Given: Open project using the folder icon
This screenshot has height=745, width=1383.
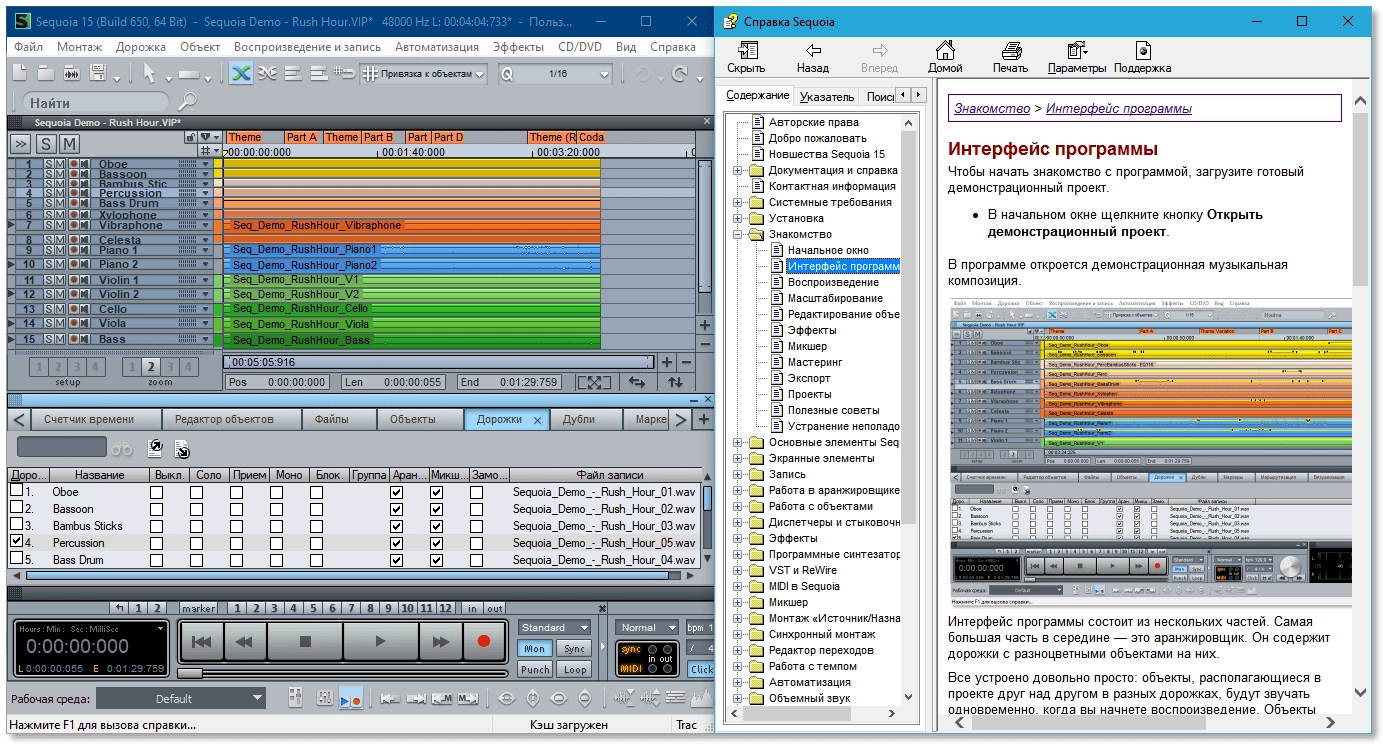Looking at the screenshot, I should point(46,73).
